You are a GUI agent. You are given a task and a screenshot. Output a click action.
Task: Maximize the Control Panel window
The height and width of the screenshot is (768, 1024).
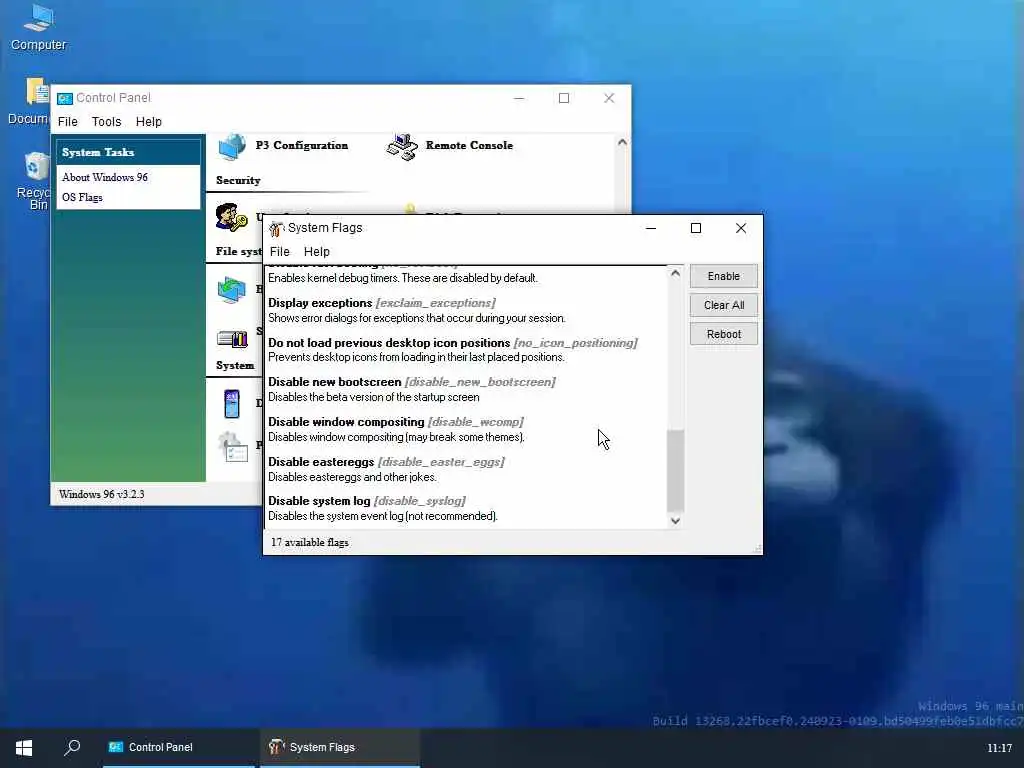[x=564, y=98]
